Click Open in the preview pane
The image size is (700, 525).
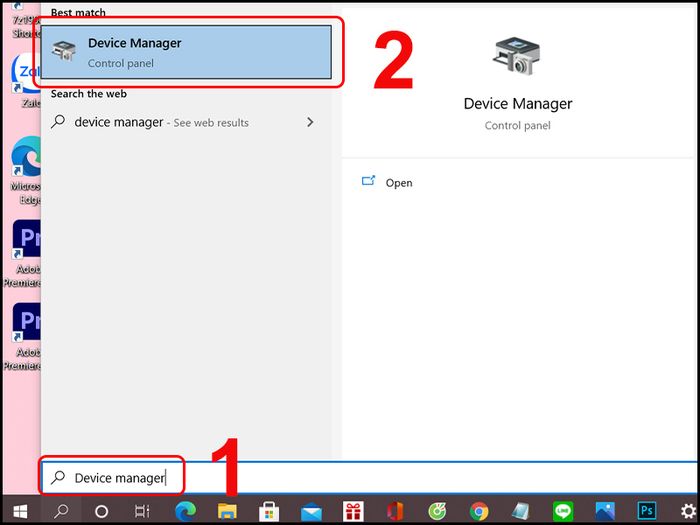coord(399,183)
